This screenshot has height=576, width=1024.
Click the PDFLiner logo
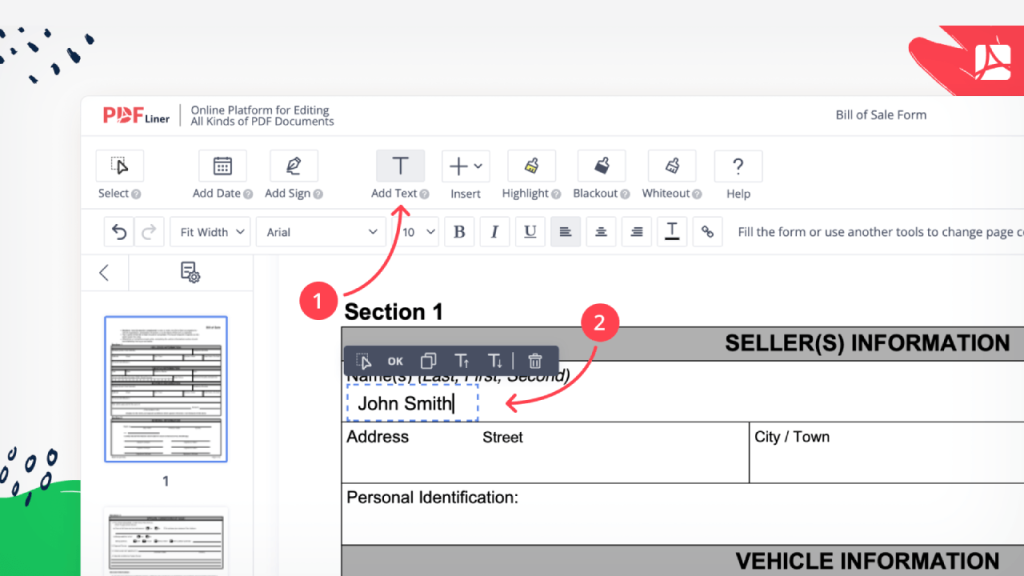(x=136, y=116)
